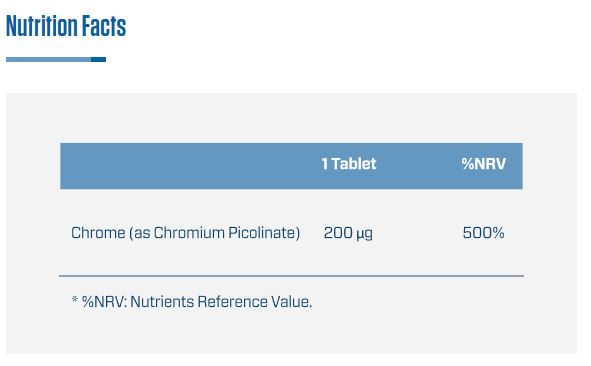Select the %NRV column header
Image resolution: width=591 pixels, height=366 pixels.
(x=484, y=164)
